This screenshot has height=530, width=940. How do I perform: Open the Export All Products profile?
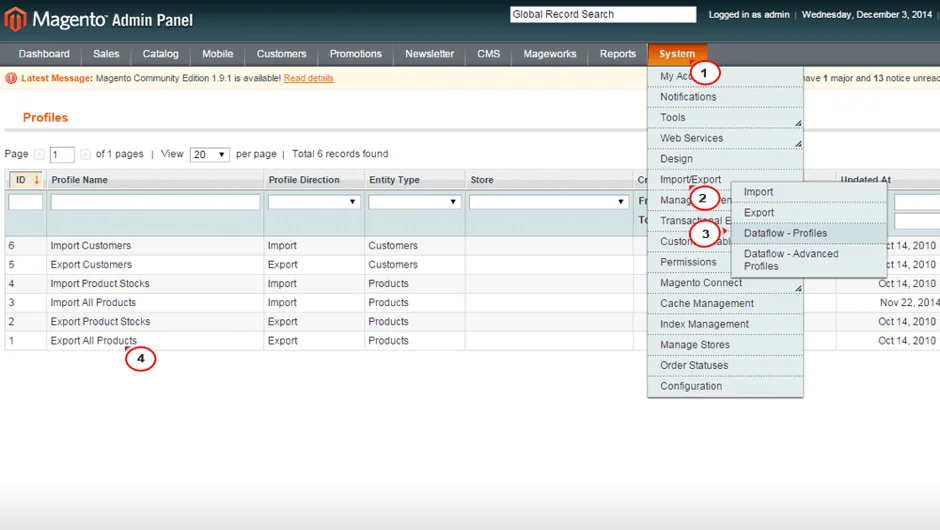(x=94, y=341)
